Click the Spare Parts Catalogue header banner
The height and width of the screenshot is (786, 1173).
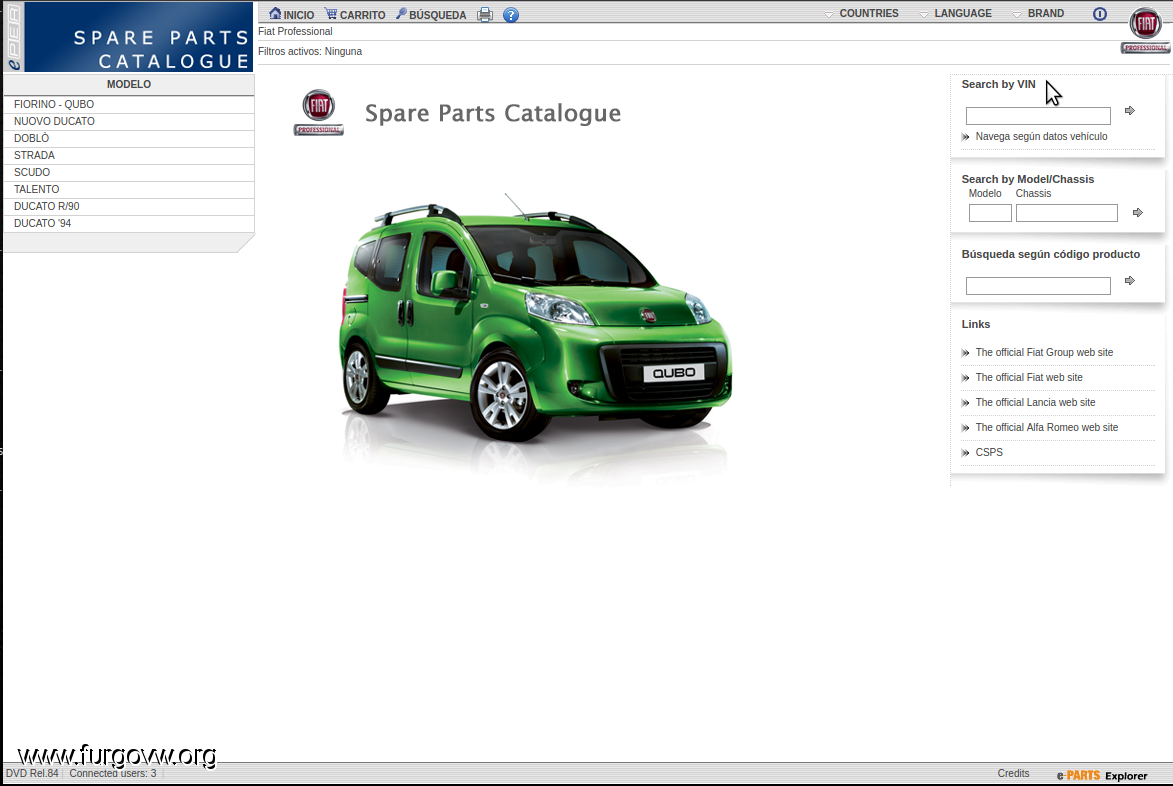pos(138,37)
